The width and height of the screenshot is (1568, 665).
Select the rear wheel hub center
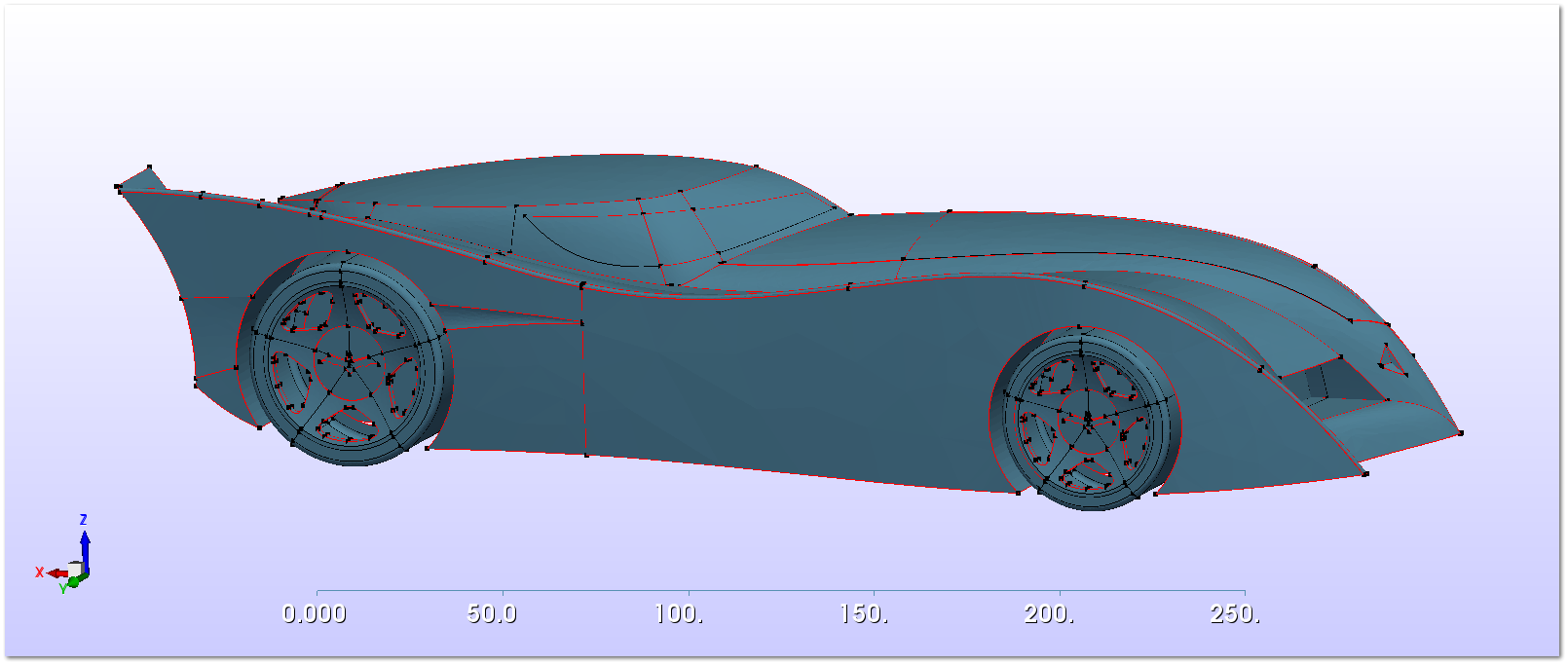[x=348, y=361]
